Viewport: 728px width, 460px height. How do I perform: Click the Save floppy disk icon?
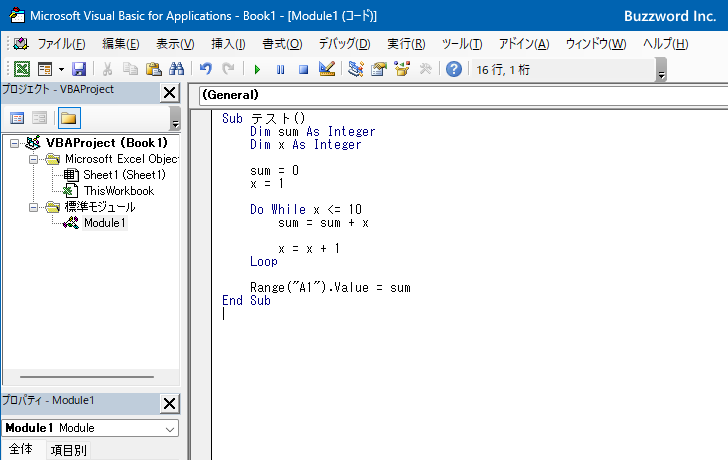coord(79,69)
